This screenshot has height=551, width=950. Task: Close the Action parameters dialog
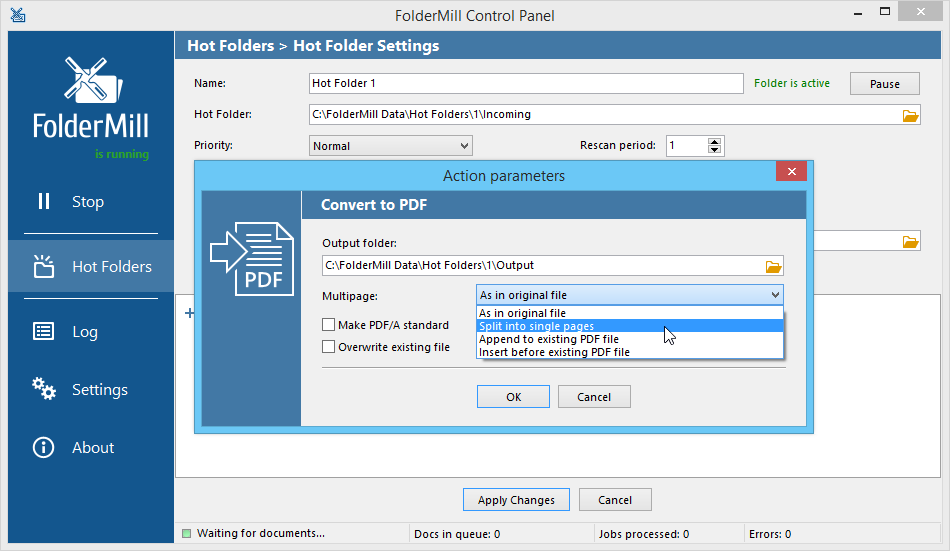(791, 172)
